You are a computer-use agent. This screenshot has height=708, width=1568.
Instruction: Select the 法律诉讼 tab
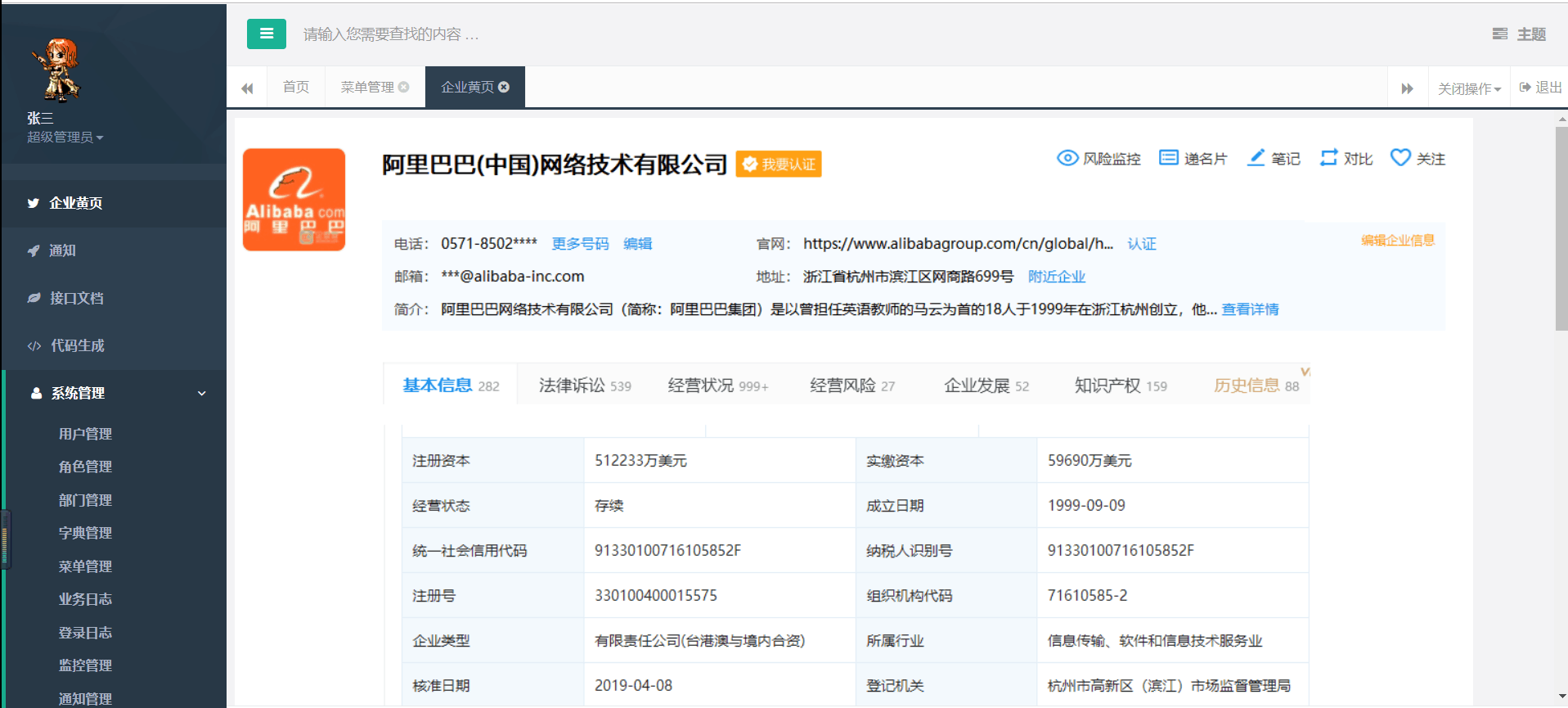tap(585, 385)
